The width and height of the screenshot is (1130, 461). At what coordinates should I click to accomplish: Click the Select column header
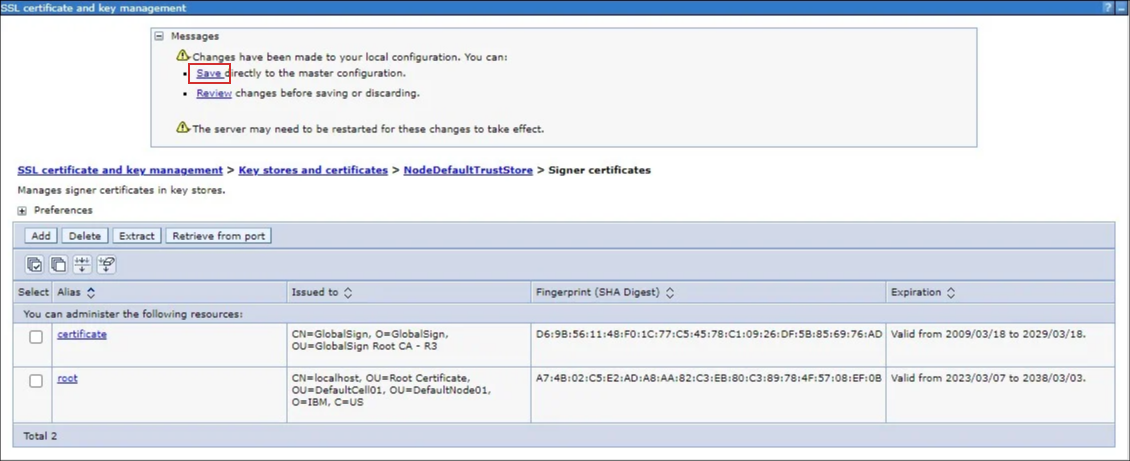point(32,292)
